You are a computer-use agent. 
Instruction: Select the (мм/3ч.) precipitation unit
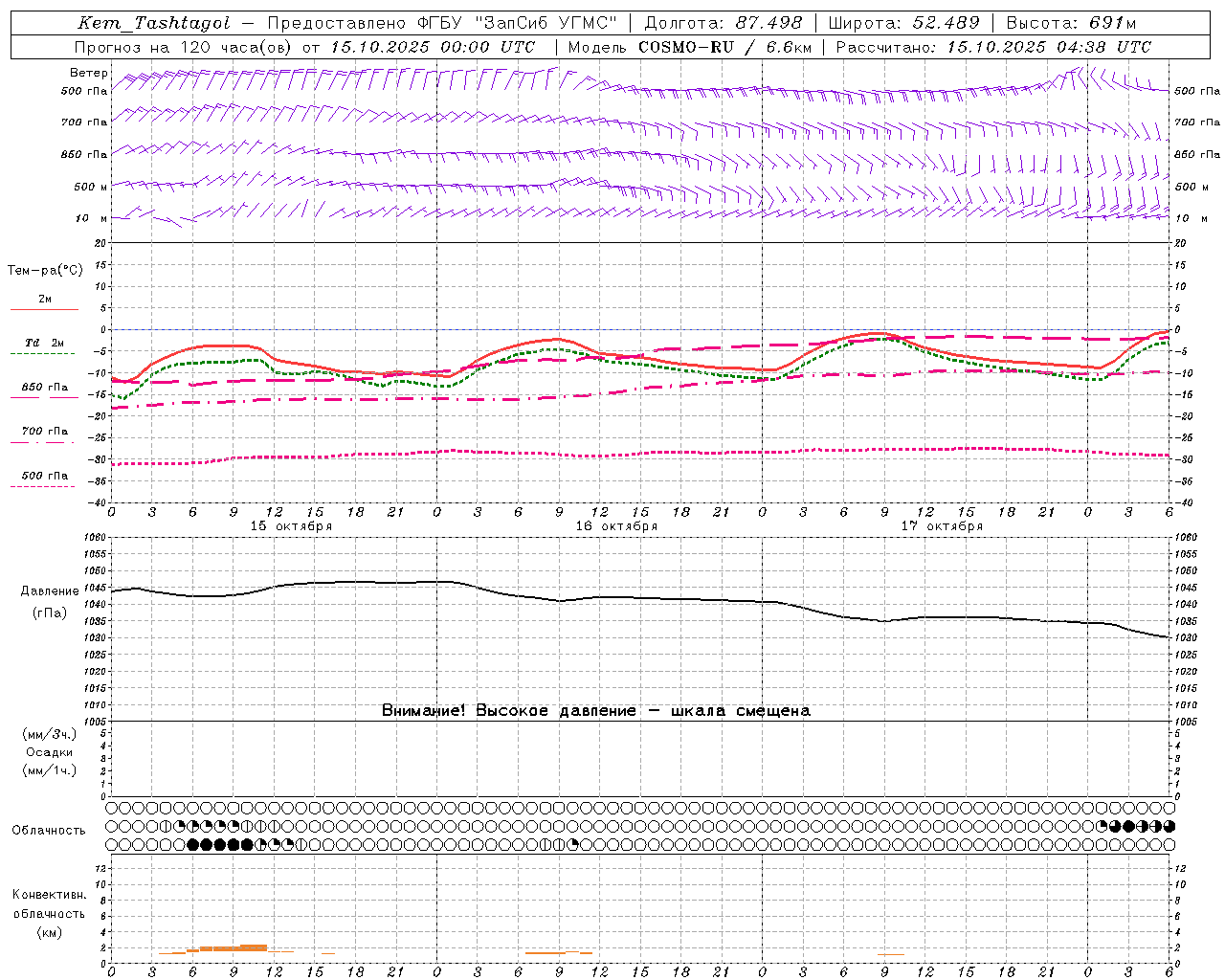(50, 734)
